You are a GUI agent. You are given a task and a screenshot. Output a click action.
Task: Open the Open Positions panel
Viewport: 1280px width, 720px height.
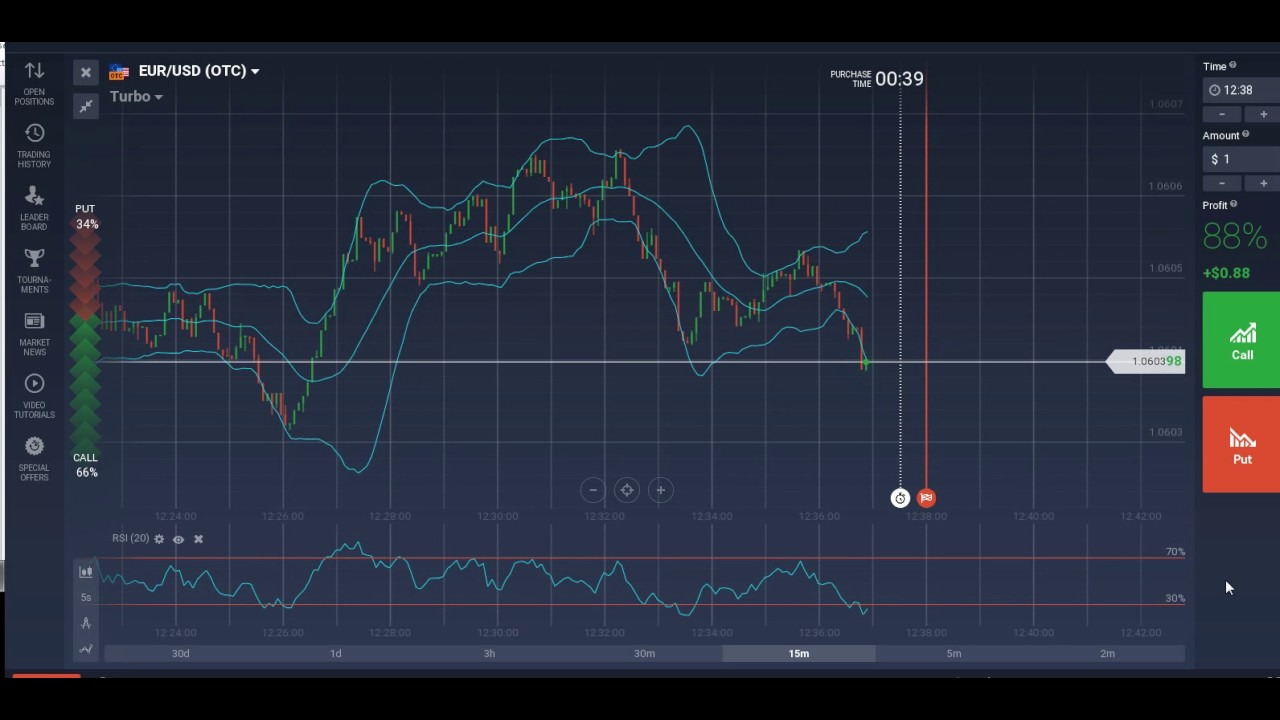point(34,83)
